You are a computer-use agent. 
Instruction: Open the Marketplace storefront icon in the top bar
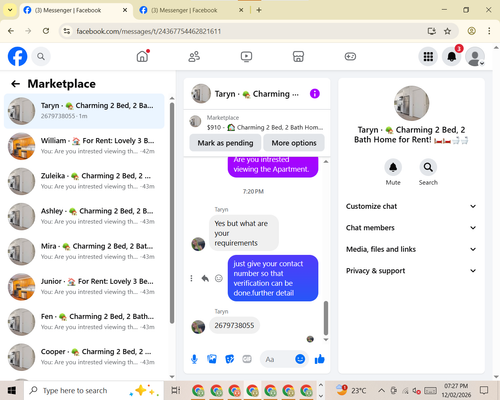pyautogui.click(x=298, y=56)
